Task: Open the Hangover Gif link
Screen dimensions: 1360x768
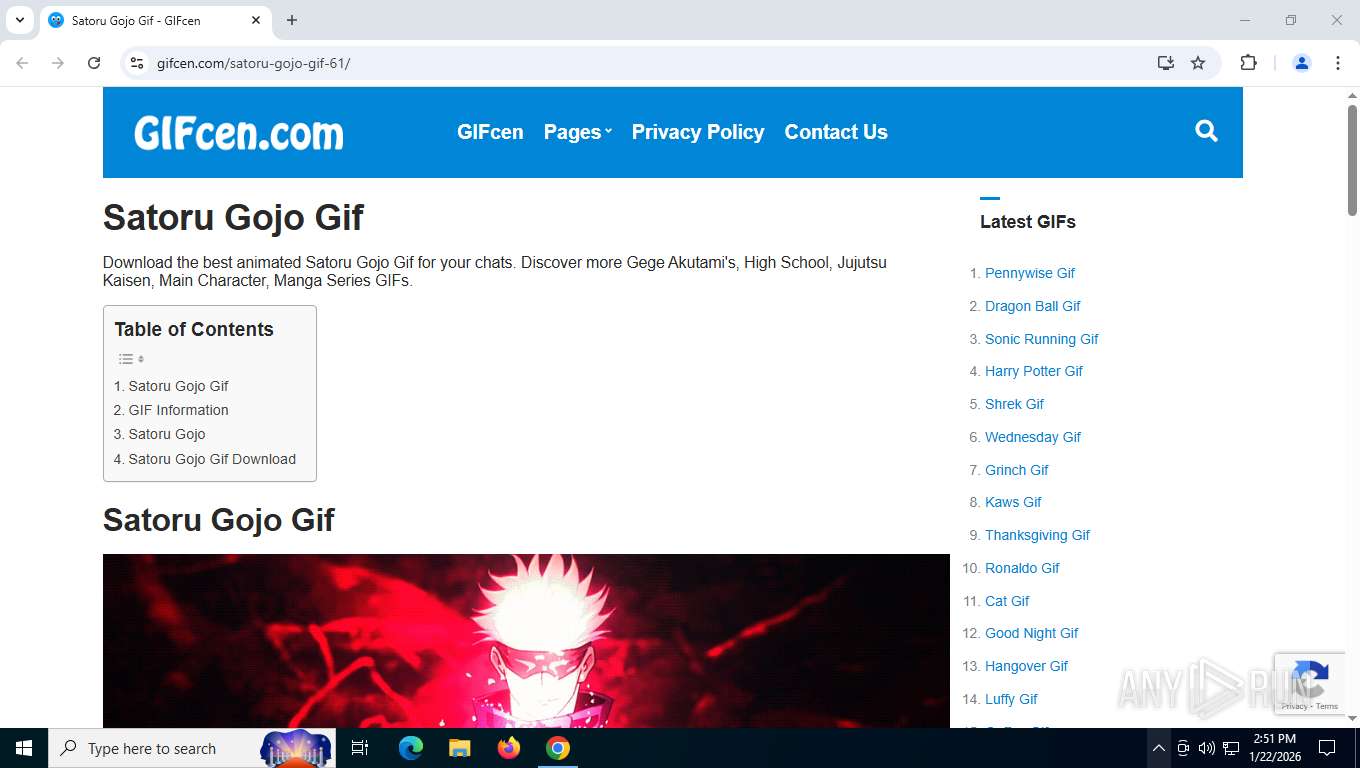Action: tap(1026, 666)
